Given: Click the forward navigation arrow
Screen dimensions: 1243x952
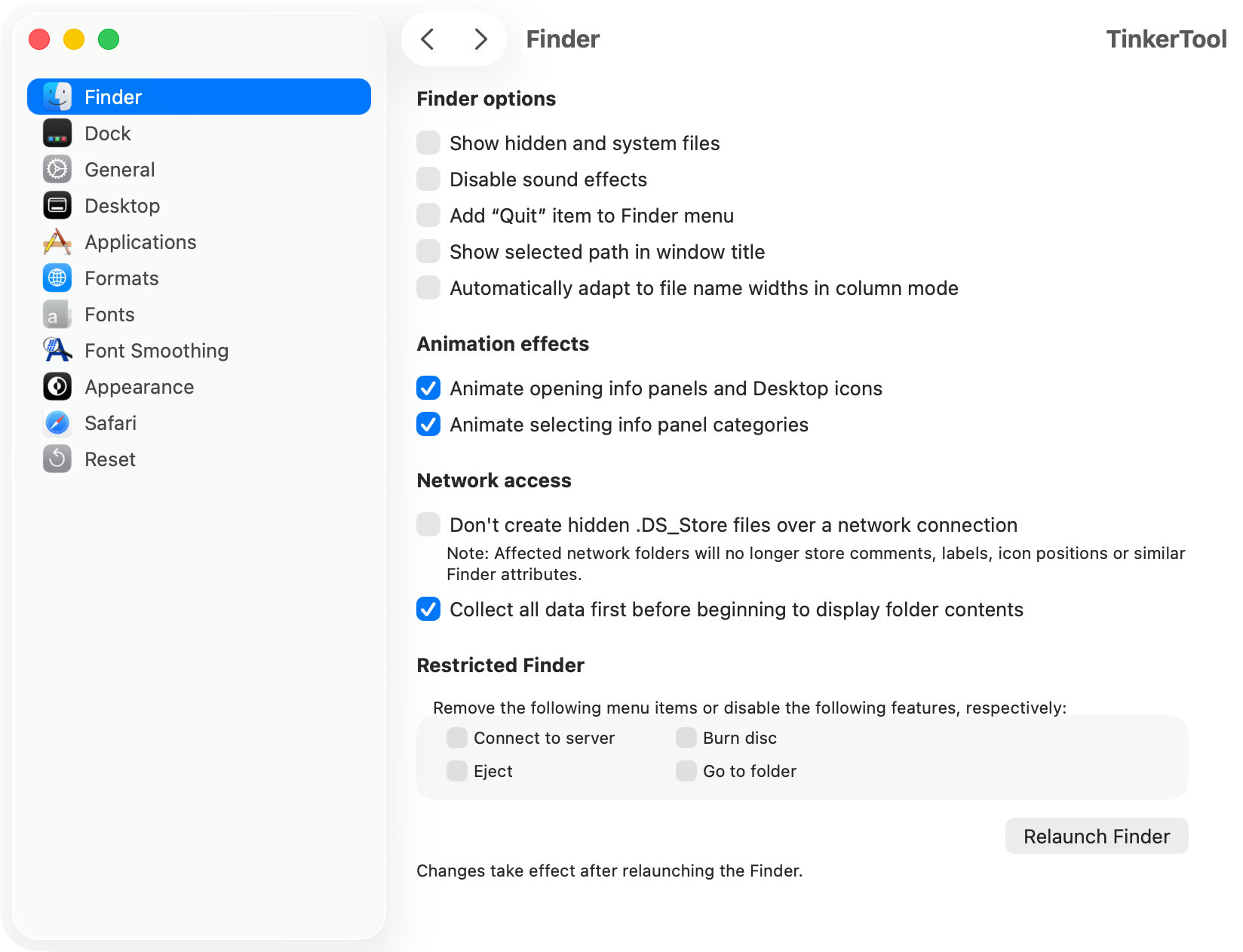Looking at the screenshot, I should pos(480,39).
